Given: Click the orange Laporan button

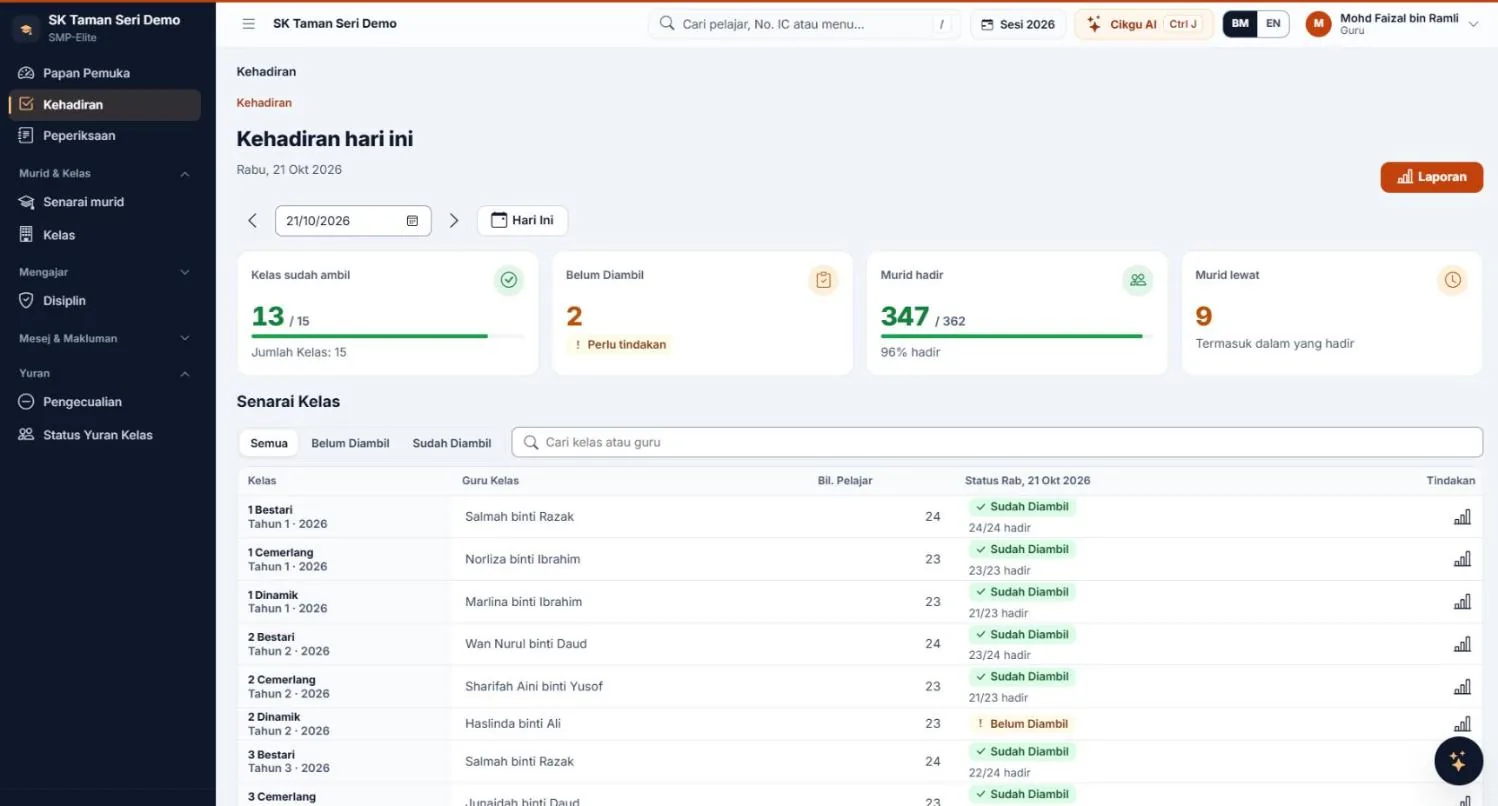Looking at the screenshot, I should pos(1432,177).
